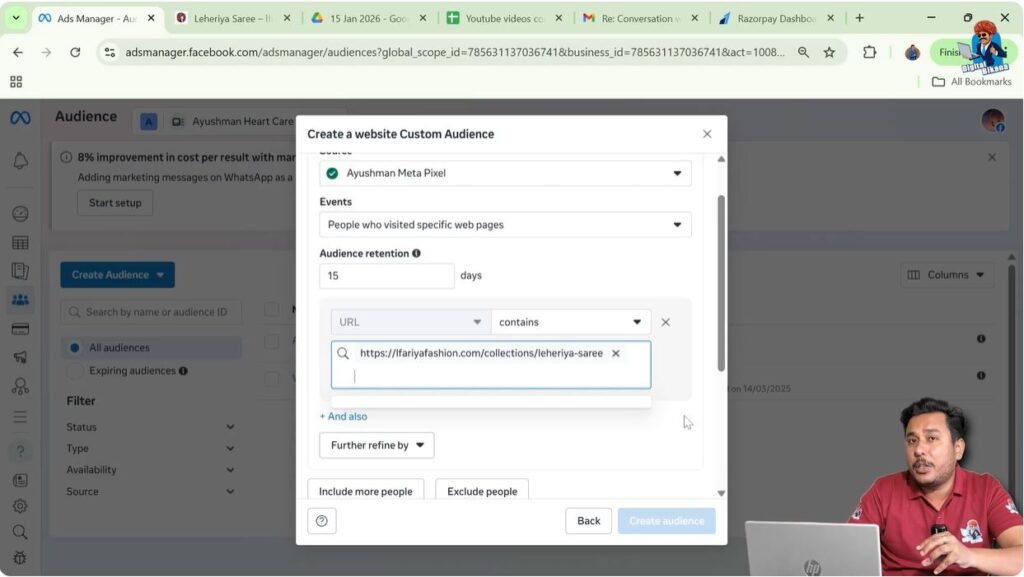Toggle the Ayushman Heart Care account selector checkbox
This screenshot has width=1024, height=577.
pyautogui.click(x=148, y=120)
